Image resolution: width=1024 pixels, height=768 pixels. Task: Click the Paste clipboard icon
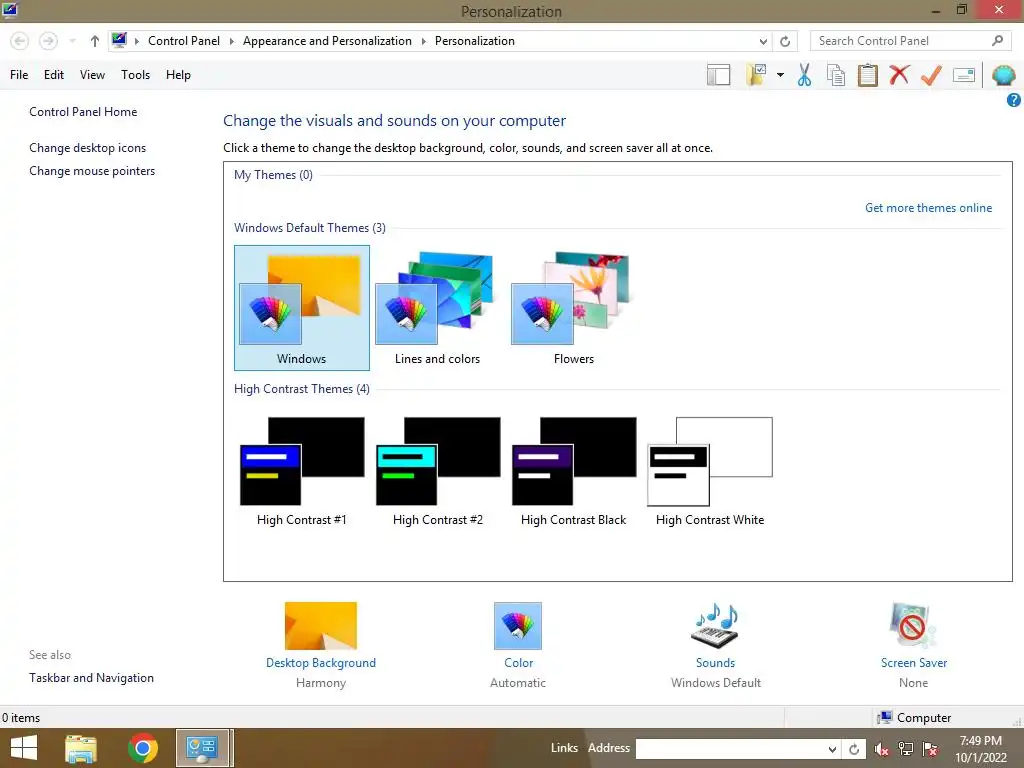tap(867, 75)
